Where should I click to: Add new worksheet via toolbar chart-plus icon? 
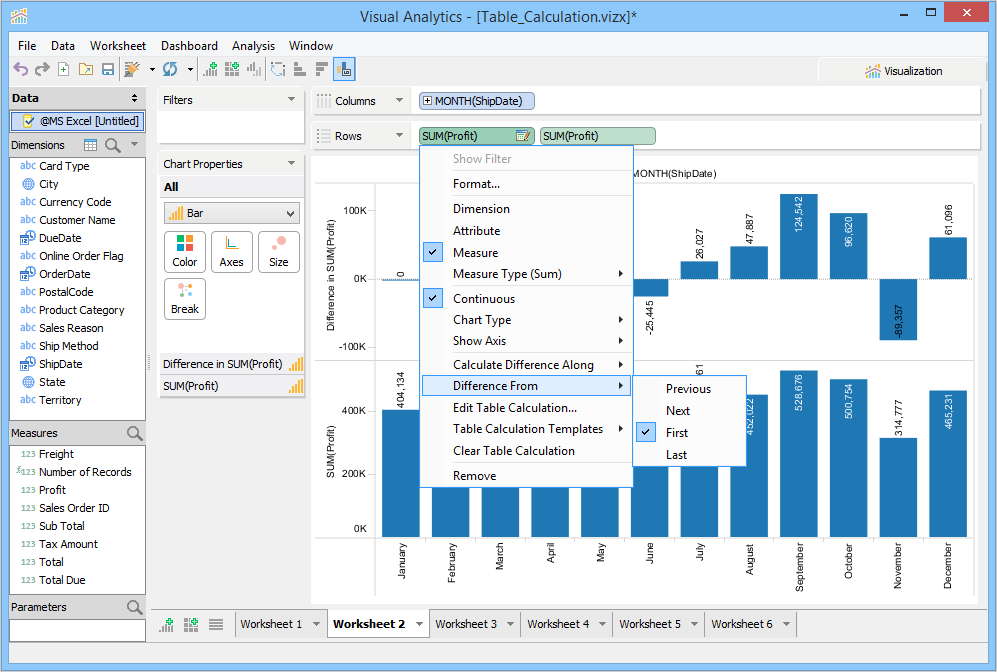[x=210, y=69]
